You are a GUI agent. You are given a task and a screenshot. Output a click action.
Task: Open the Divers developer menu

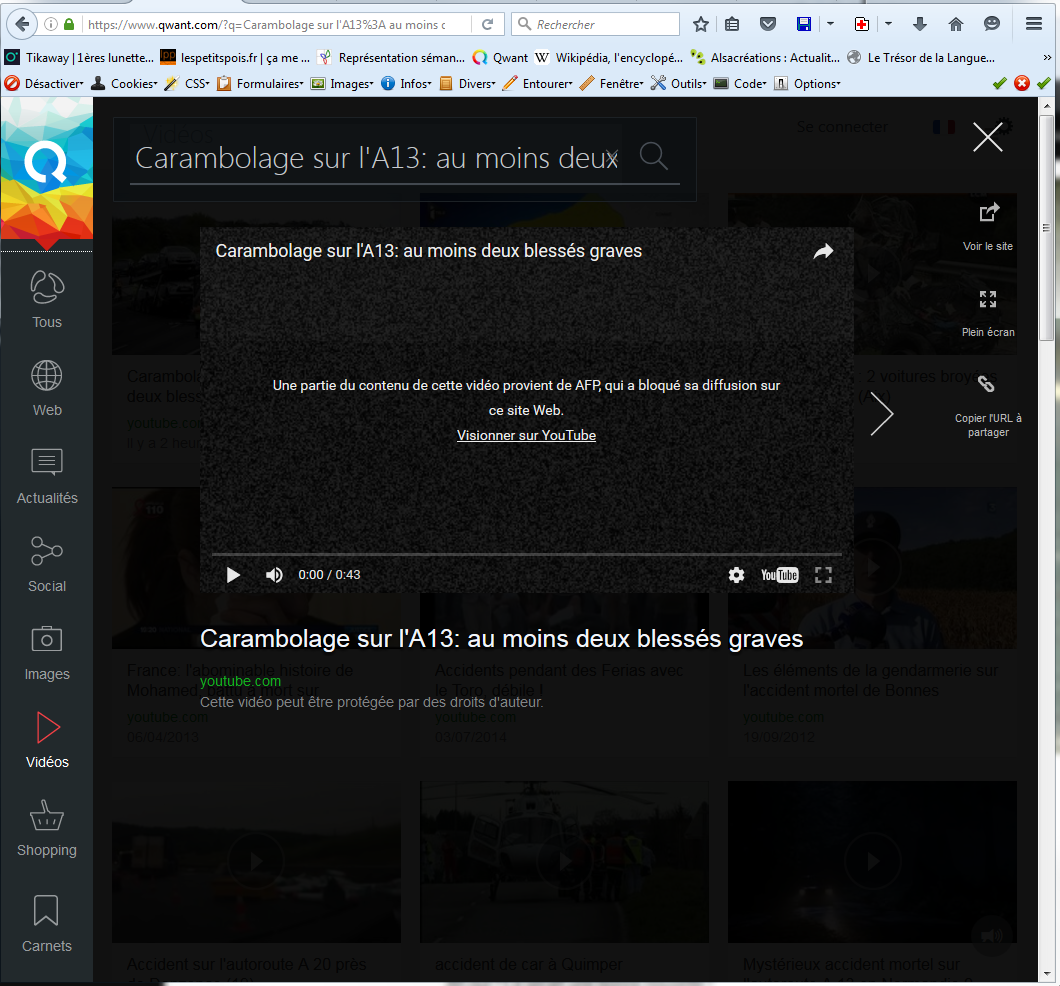[468, 83]
